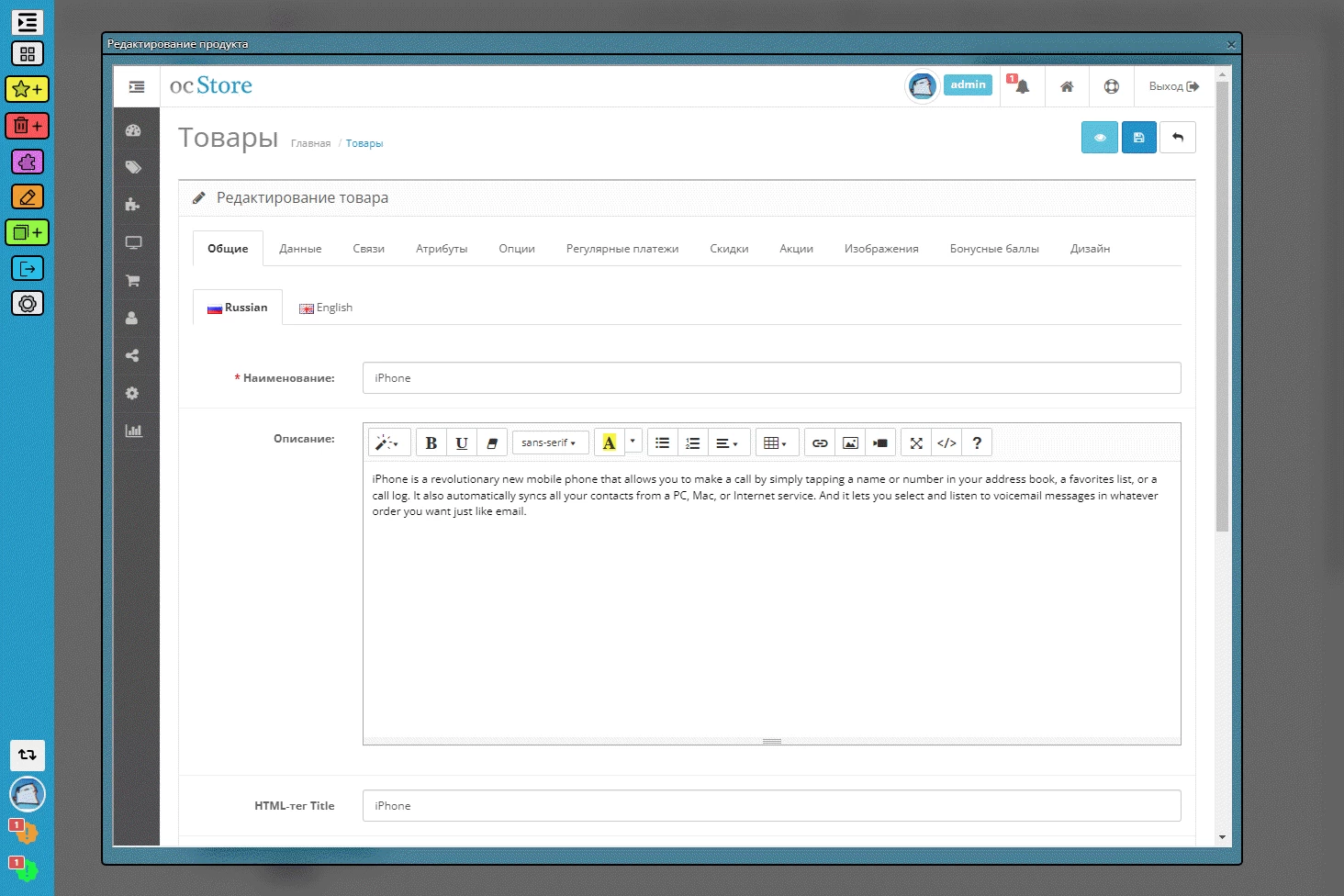The image size is (1344, 896).
Task: Switch to the Скидки tab
Action: [x=729, y=249]
